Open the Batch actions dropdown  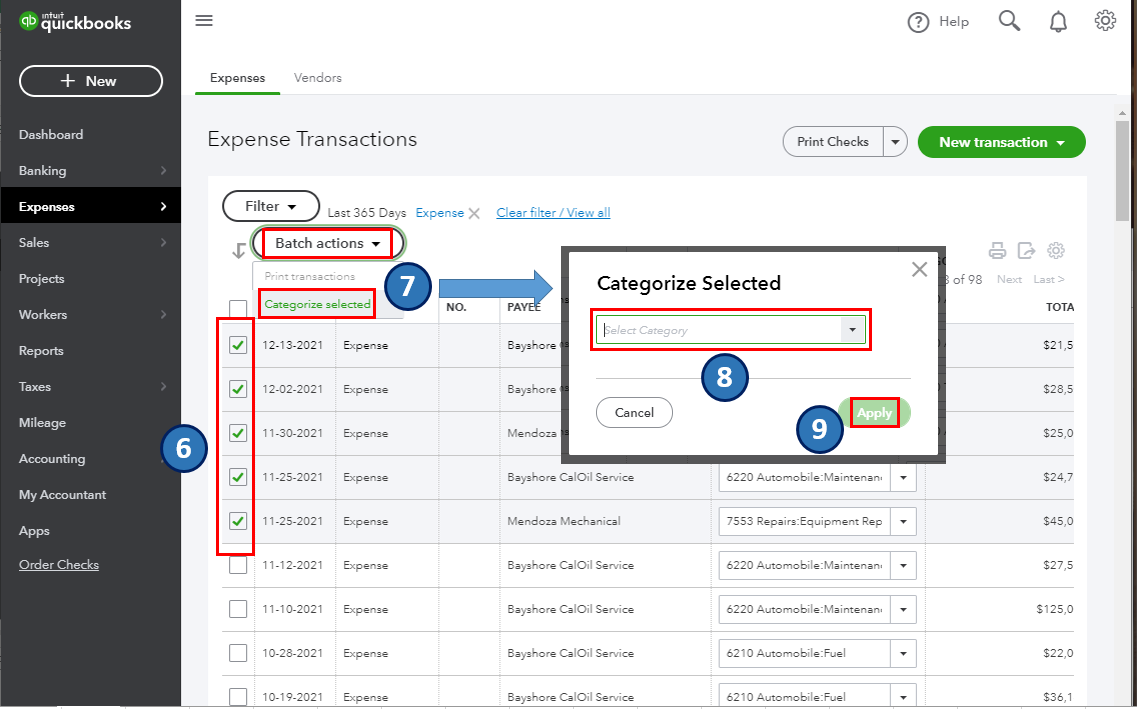pyautogui.click(x=328, y=244)
